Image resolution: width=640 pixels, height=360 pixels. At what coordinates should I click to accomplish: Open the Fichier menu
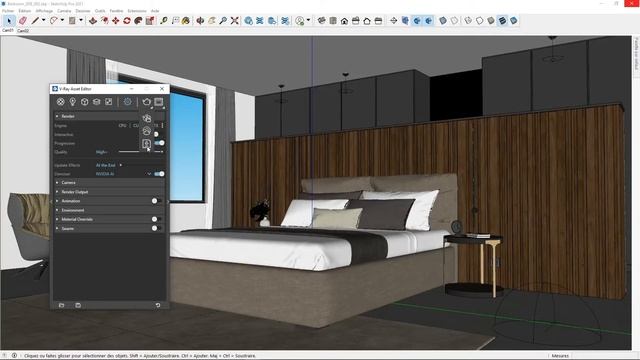[8, 11]
